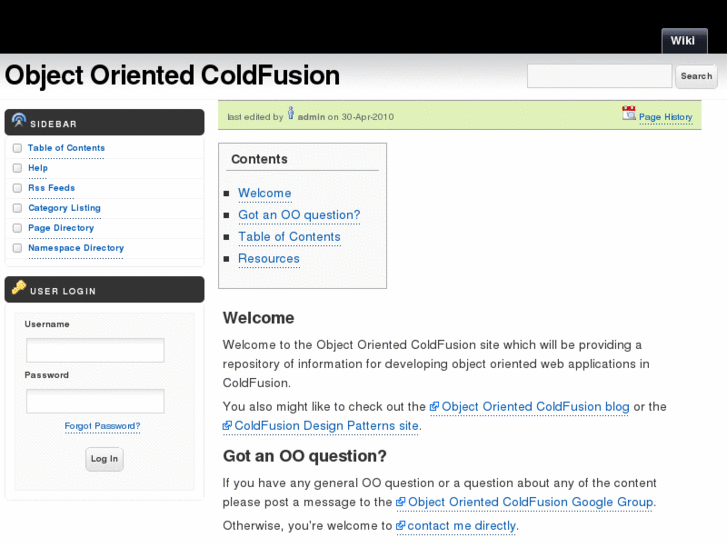
Task: Click the Contents box heading
Action: (259, 159)
